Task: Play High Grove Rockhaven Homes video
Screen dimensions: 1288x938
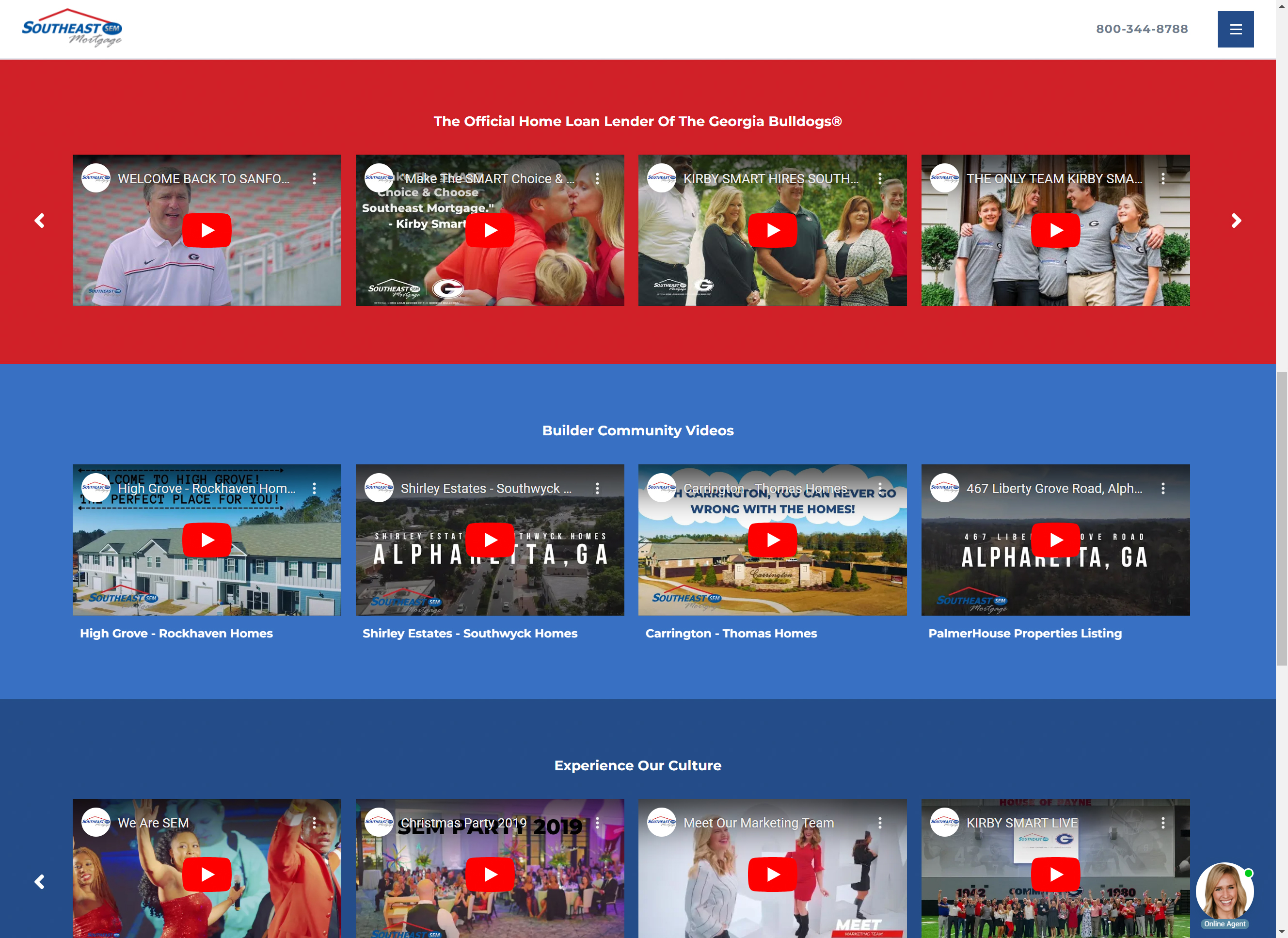Action: point(207,540)
